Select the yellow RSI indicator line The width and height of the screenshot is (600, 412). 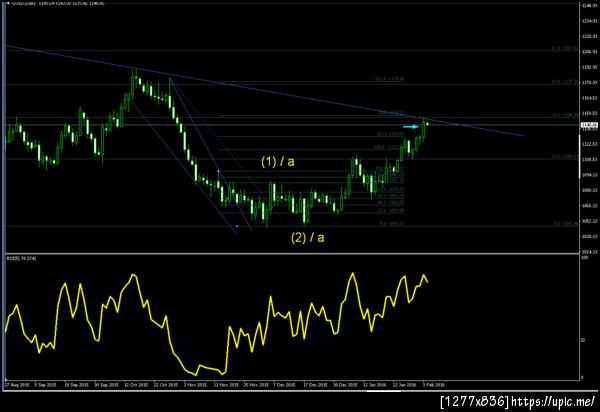(217, 324)
